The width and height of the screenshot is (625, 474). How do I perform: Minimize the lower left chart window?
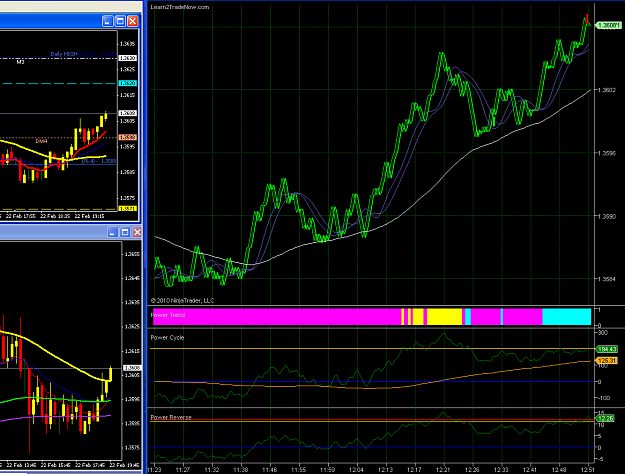coord(112,232)
